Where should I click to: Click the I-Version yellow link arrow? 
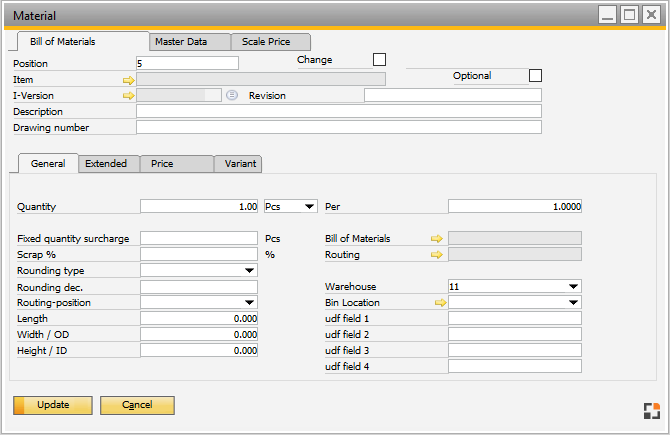(x=128, y=96)
